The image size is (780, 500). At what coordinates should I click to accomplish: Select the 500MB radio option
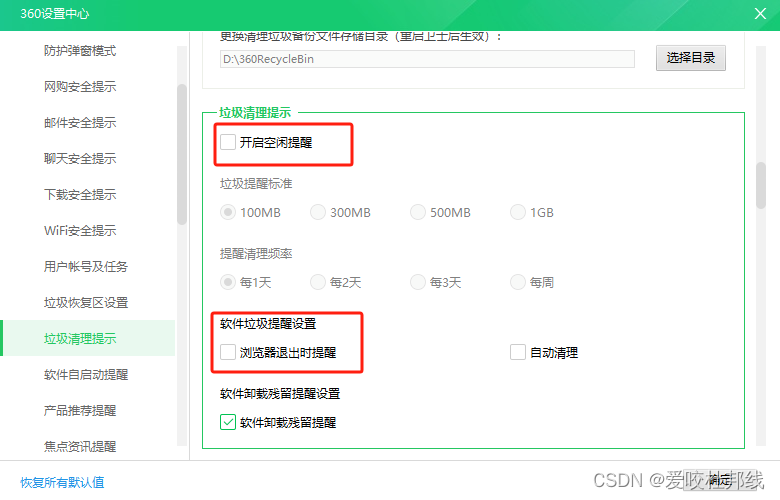click(418, 212)
